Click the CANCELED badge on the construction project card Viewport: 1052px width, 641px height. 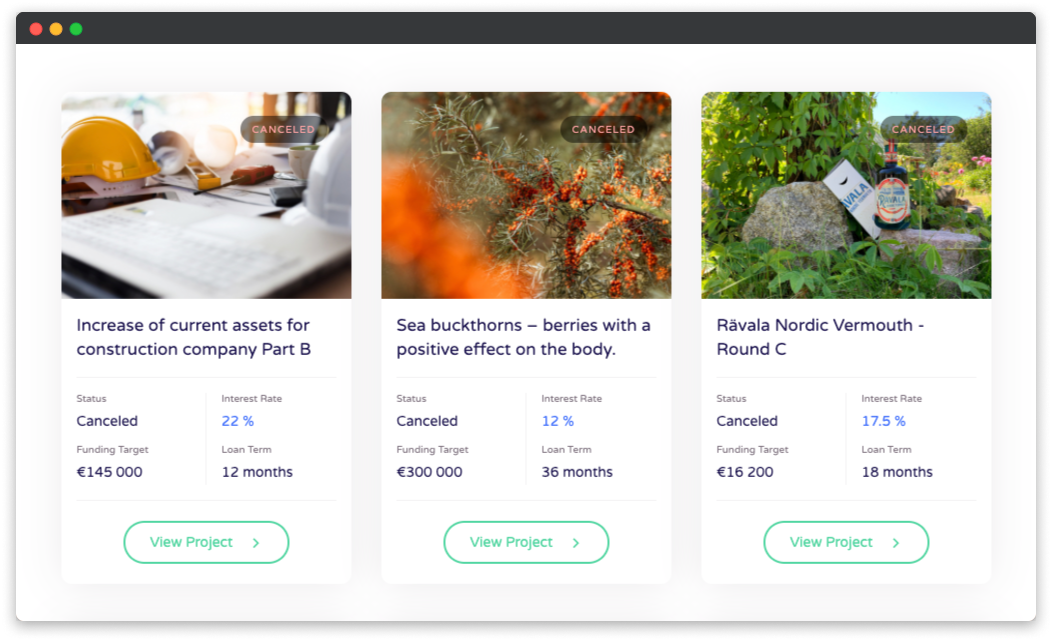click(283, 129)
